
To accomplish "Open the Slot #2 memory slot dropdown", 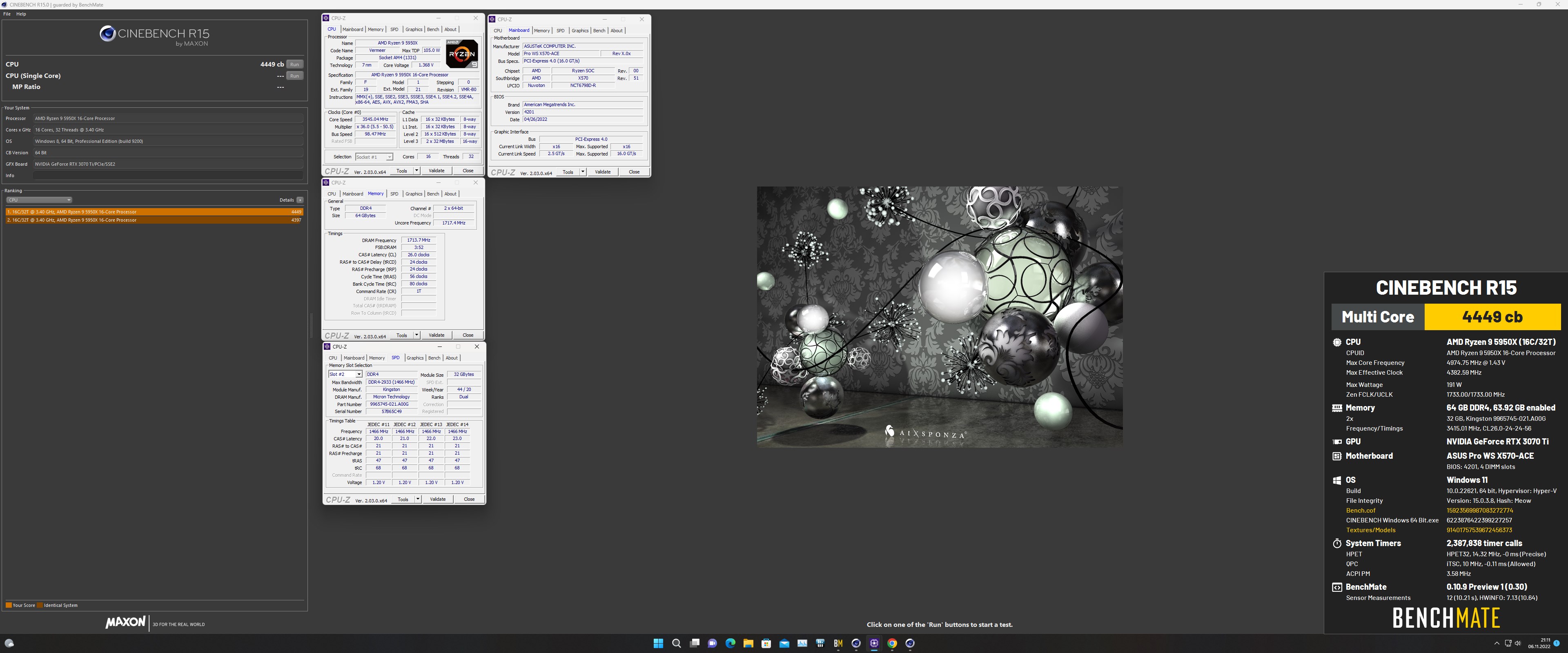I will [345, 374].
